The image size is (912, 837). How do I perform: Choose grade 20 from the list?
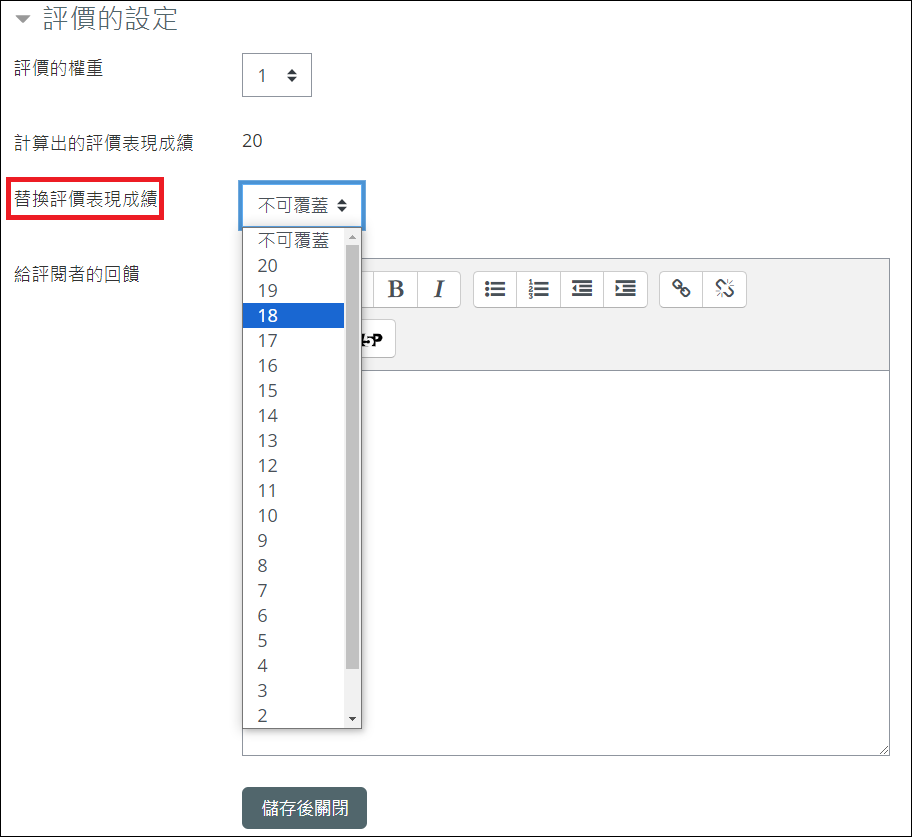(293, 265)
